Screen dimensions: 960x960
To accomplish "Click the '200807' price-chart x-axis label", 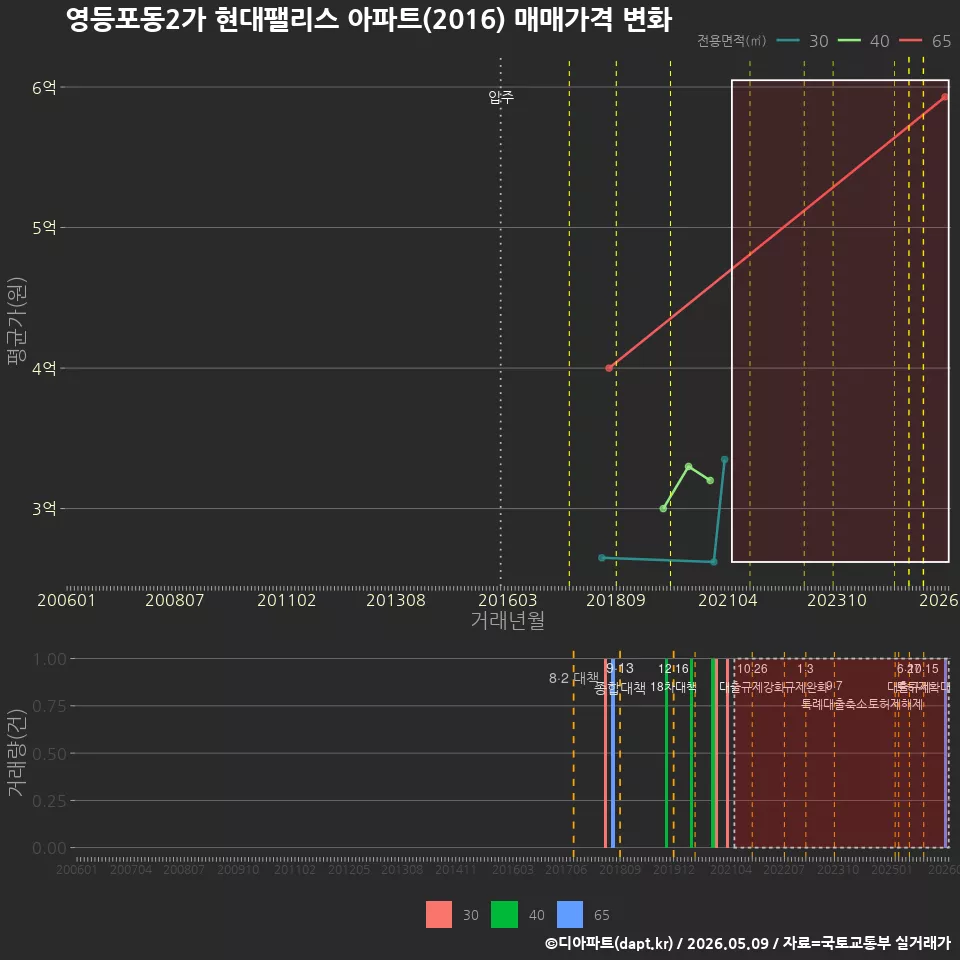I will [x=174, y=601].
